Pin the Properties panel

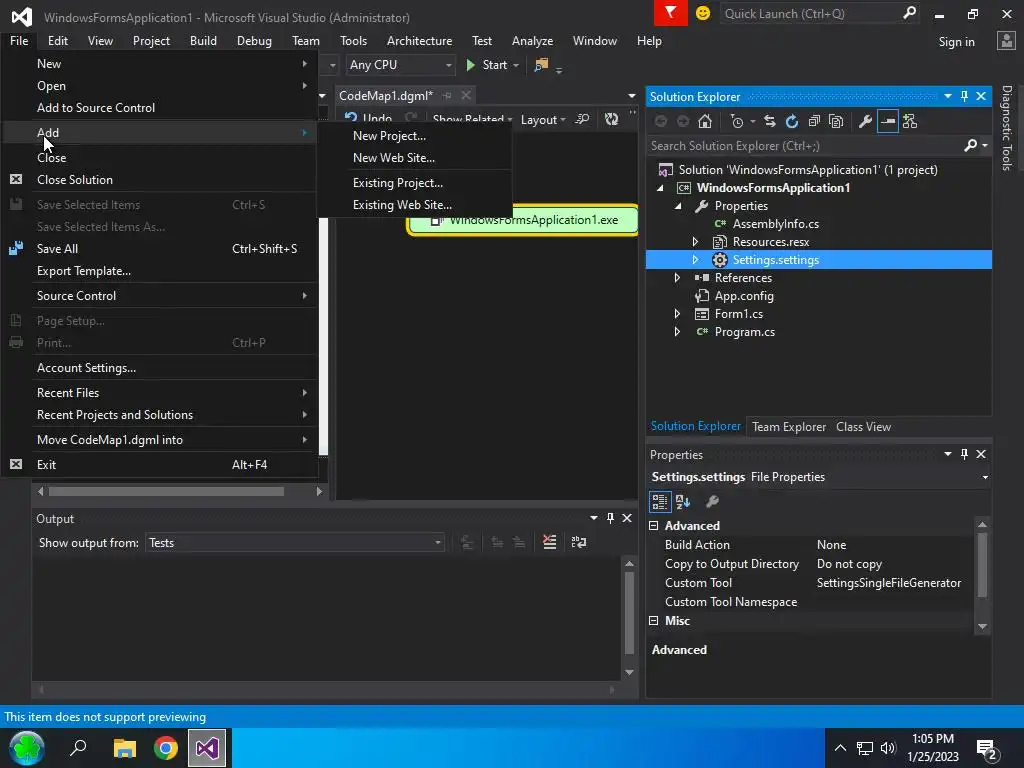pos(965,454)
